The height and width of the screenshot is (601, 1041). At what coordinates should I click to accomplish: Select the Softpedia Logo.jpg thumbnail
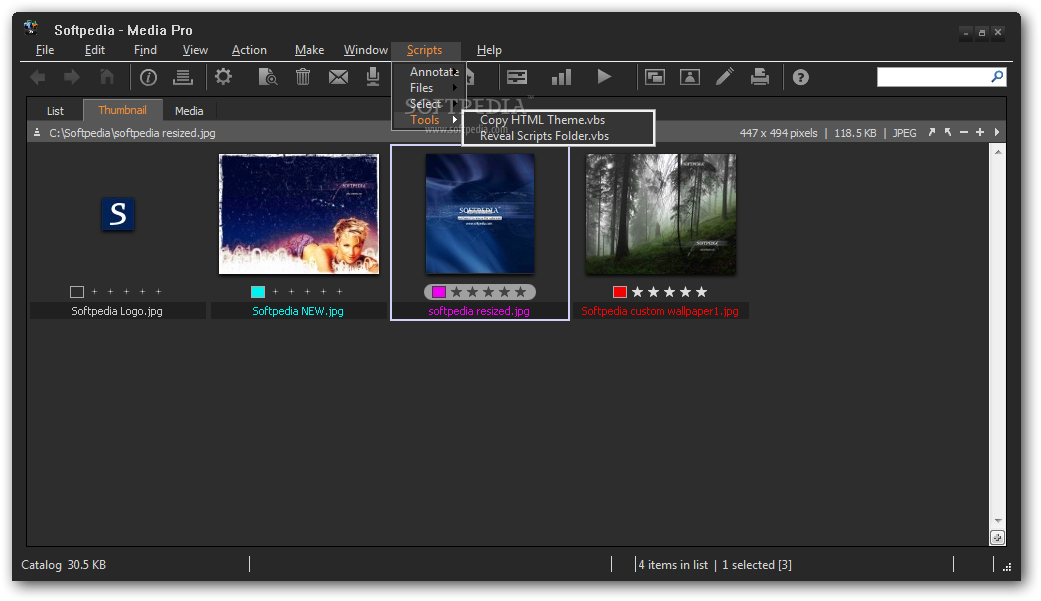[118, 215]
